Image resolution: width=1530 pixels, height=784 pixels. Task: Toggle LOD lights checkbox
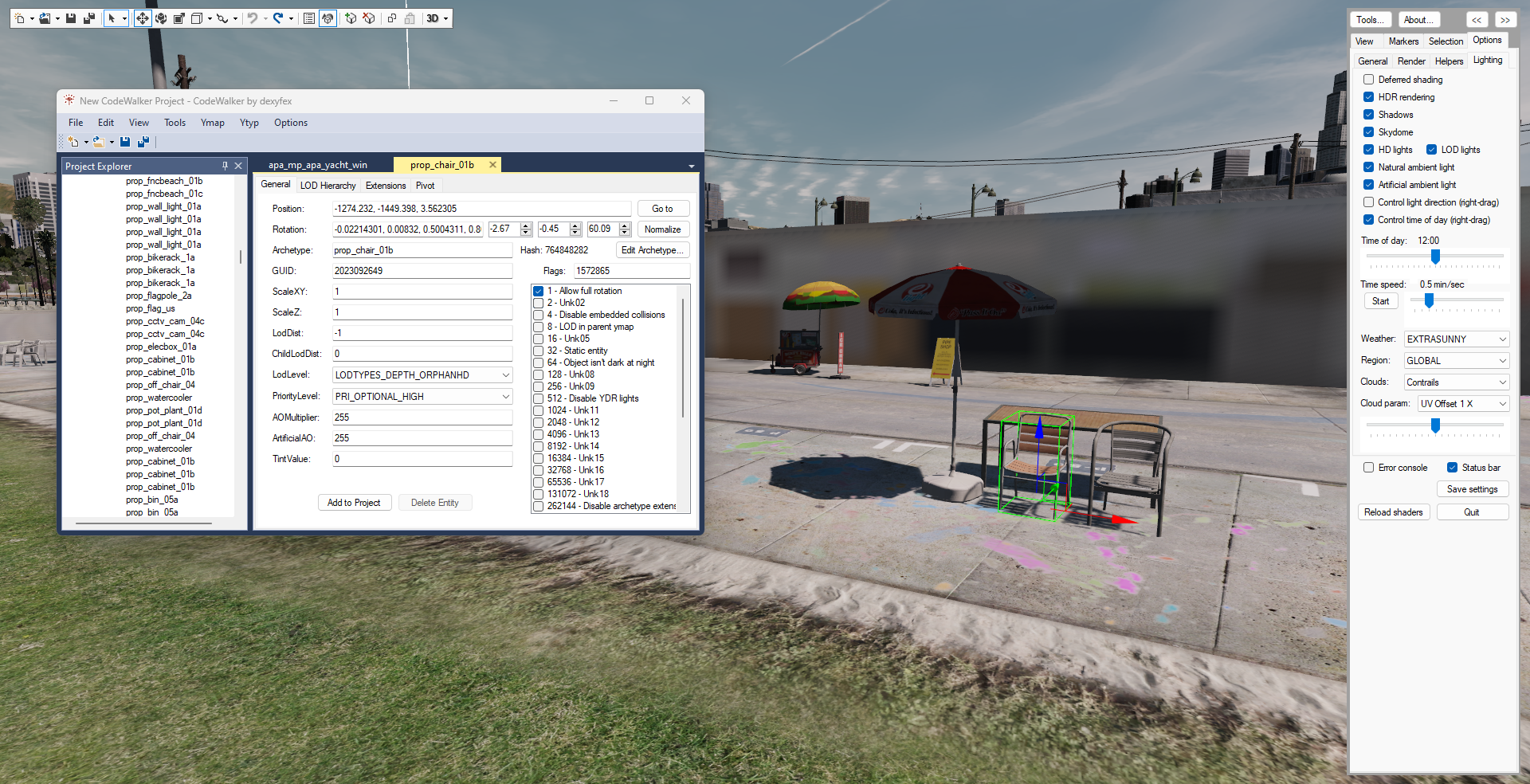(x=1431, y=150)
